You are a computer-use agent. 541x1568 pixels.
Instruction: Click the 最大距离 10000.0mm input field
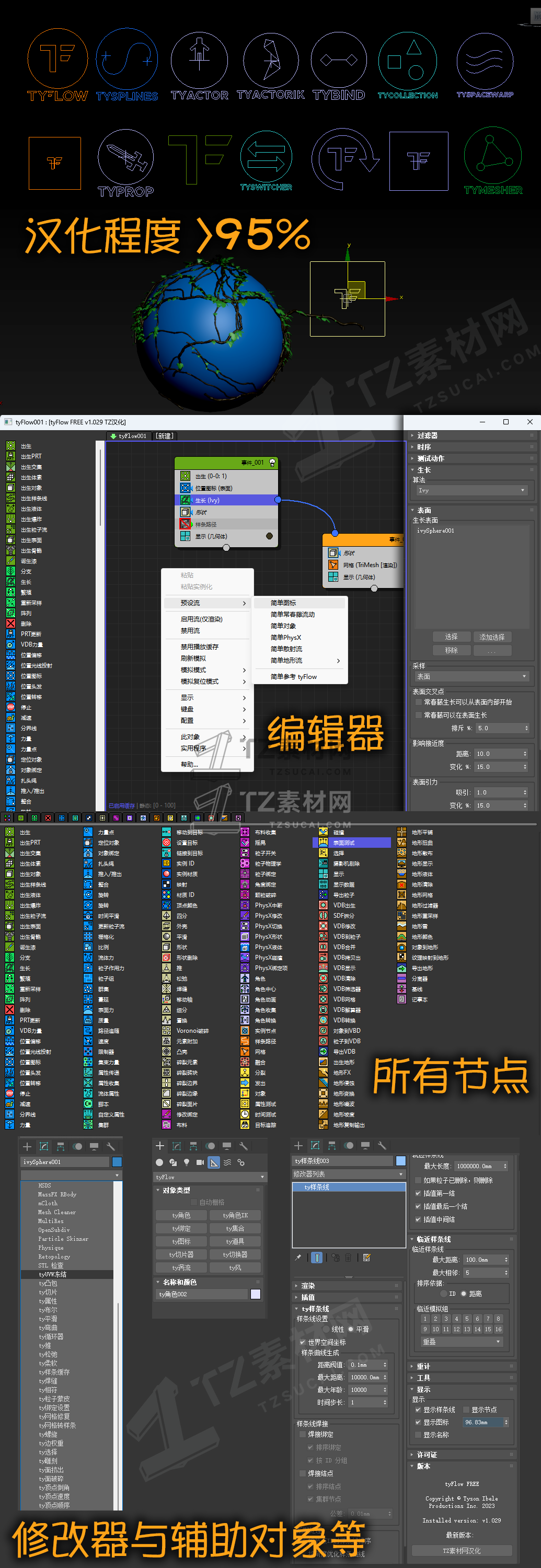click(x=367, y=1377)
